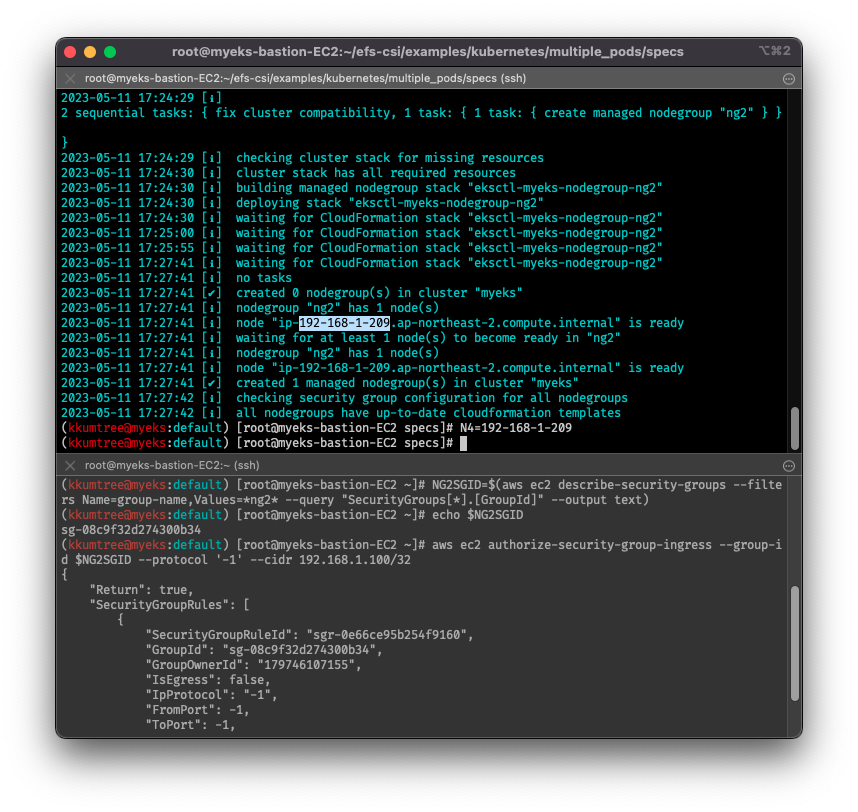Click the "IsEgress": false line
Image resolution: width=858 pixels, height=812 pixels.
(x=207, y=680)
